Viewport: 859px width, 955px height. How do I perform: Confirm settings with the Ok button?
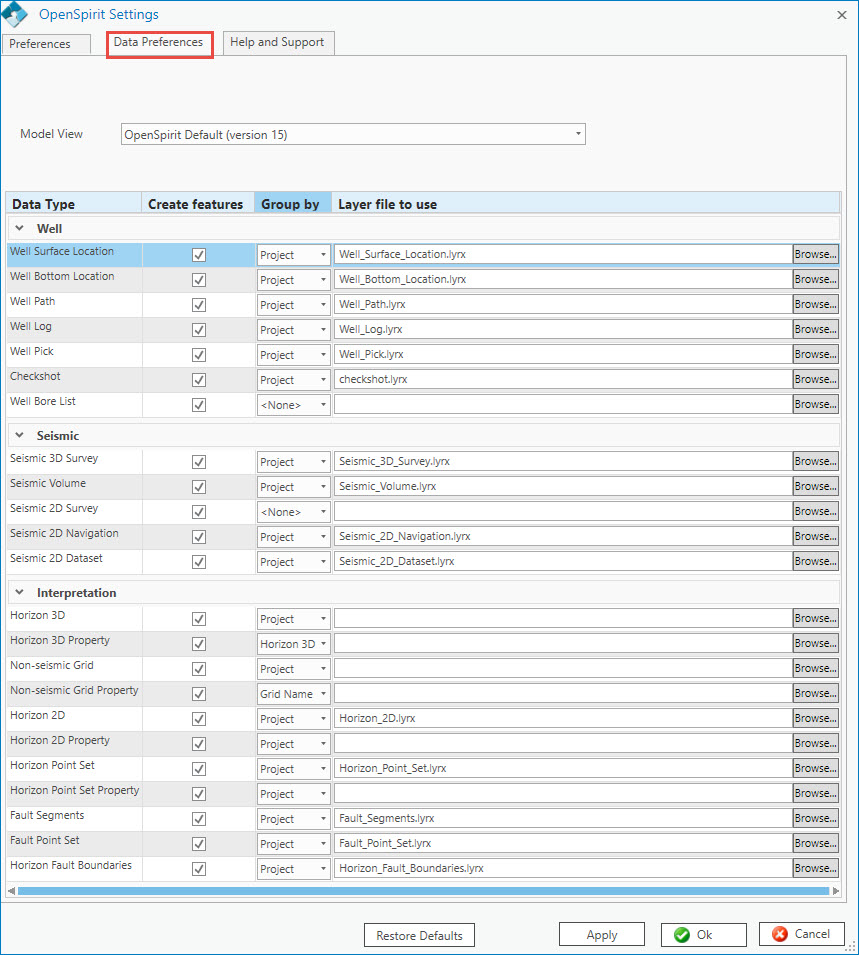[x=704, y=935]
